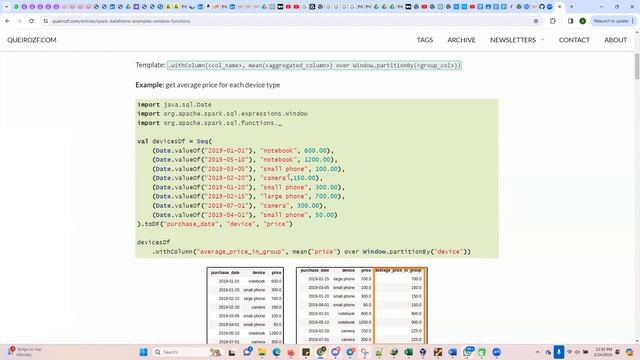Click the browser forward arrow
640x360 pixels.
pyautogui.click(x=19, y=21)
